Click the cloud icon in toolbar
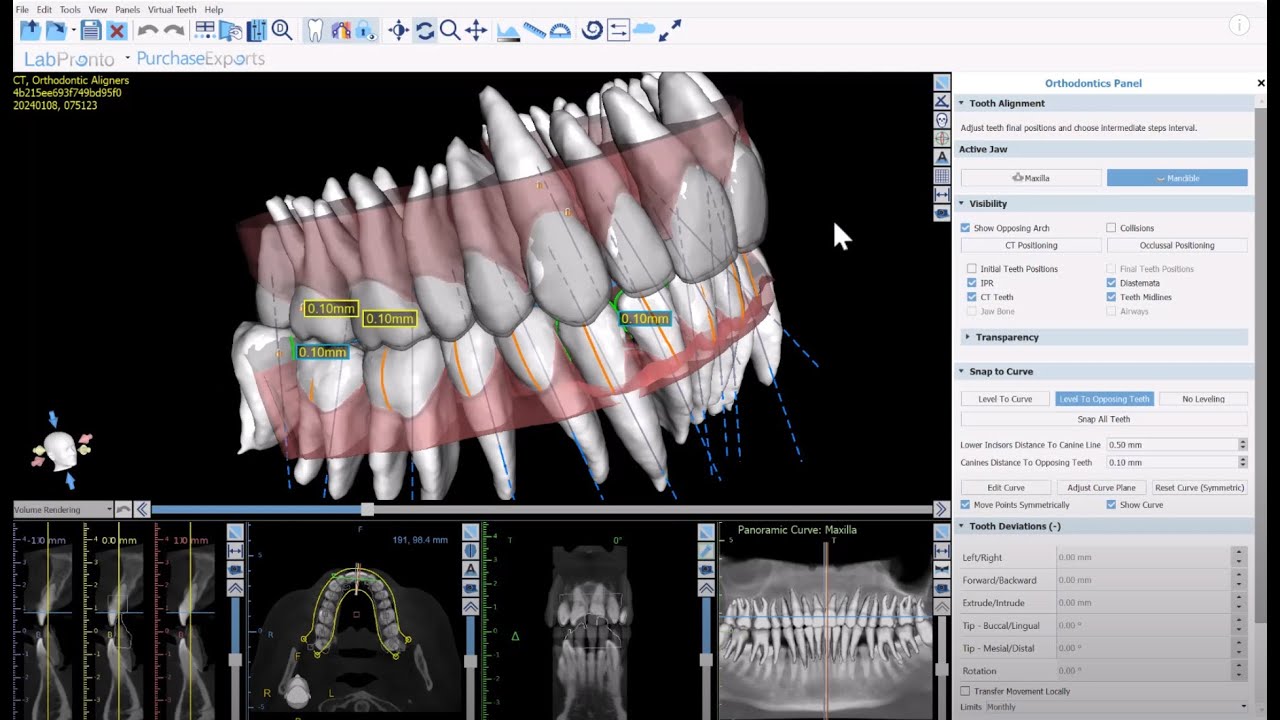1280x720 pixels. pyautogui.click(x=644, y=31)
